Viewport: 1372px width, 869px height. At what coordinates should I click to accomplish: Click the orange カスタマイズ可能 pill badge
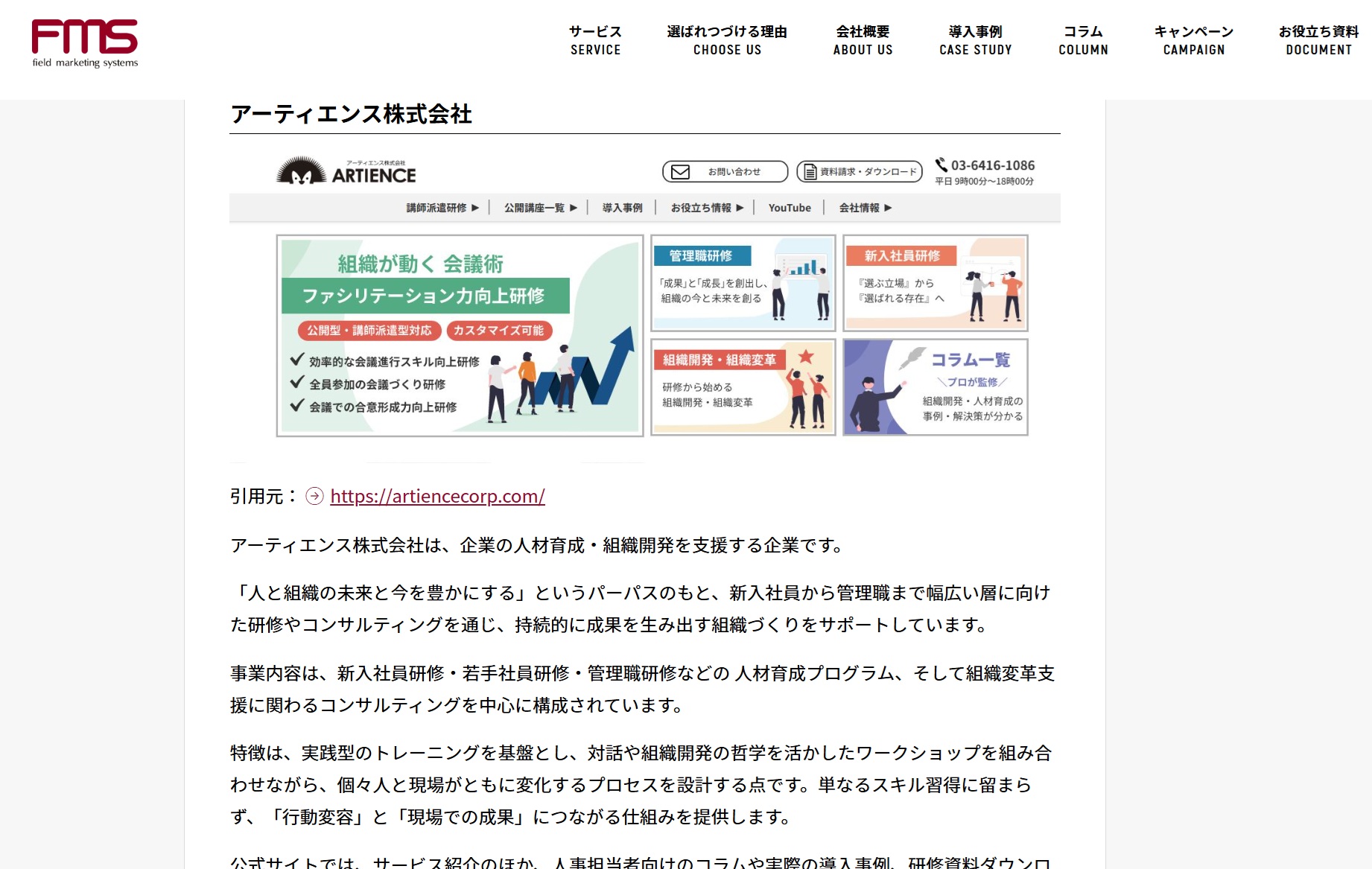pyautogui.click(x=499, y=331)
